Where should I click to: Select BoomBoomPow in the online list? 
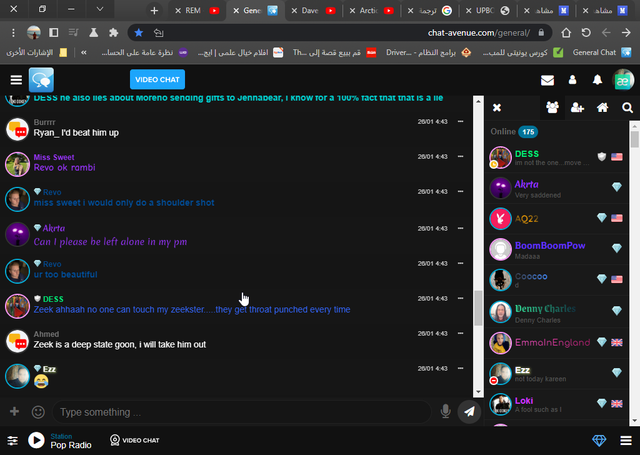pyautogui.click(x=556, y=249)
